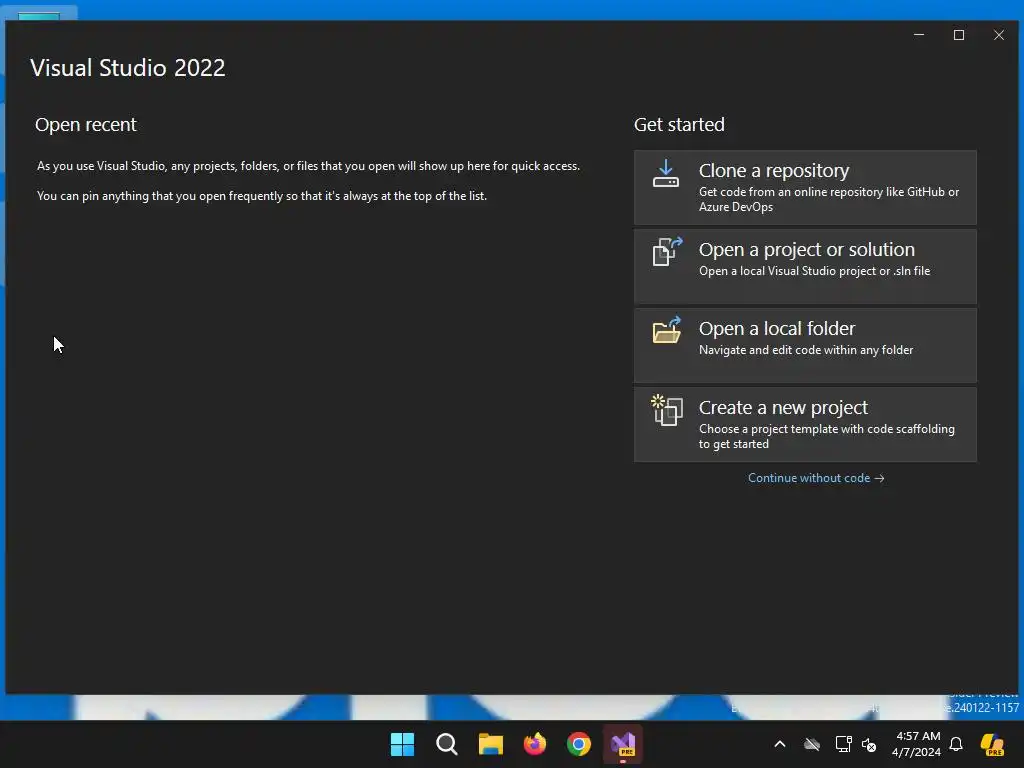Select the Clone a repository heading

click(x=774, y=170)
